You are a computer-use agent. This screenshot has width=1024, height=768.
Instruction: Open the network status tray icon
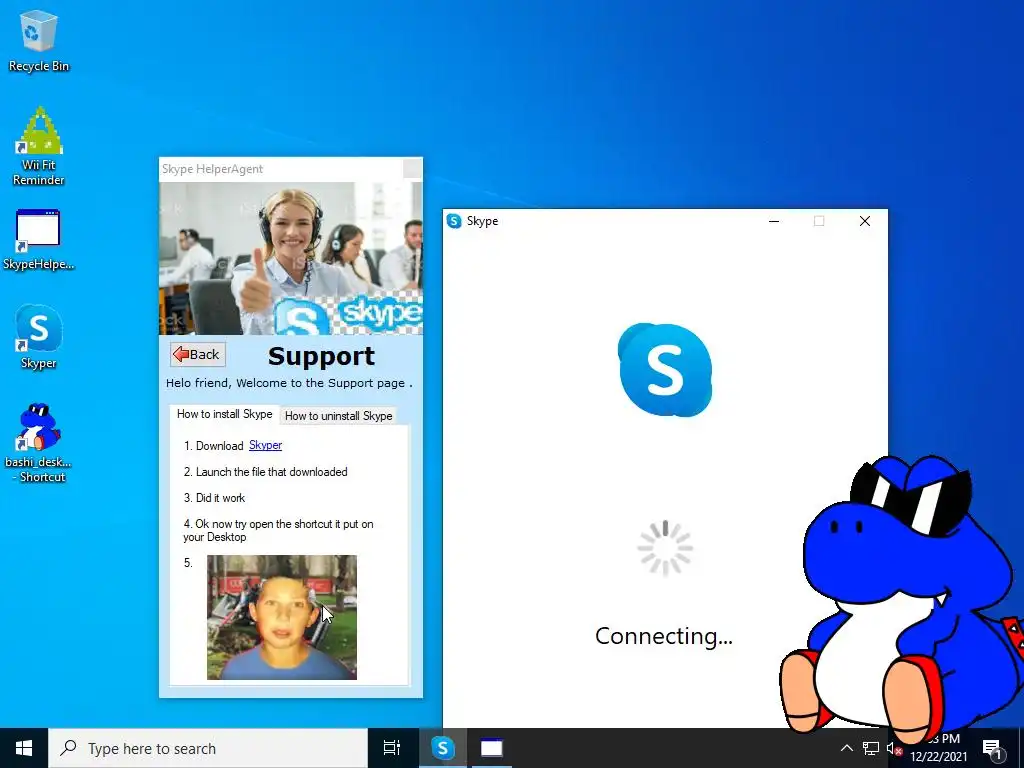tap(871, 748)
